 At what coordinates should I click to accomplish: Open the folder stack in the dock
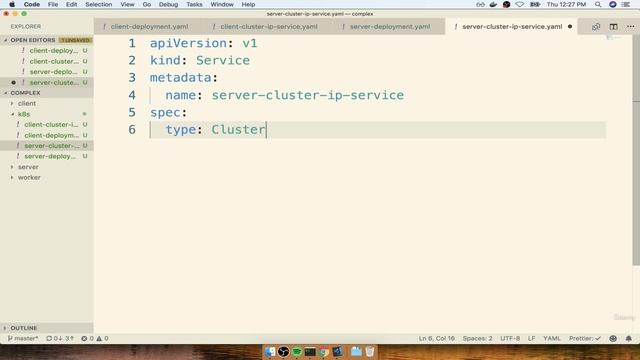356,351
